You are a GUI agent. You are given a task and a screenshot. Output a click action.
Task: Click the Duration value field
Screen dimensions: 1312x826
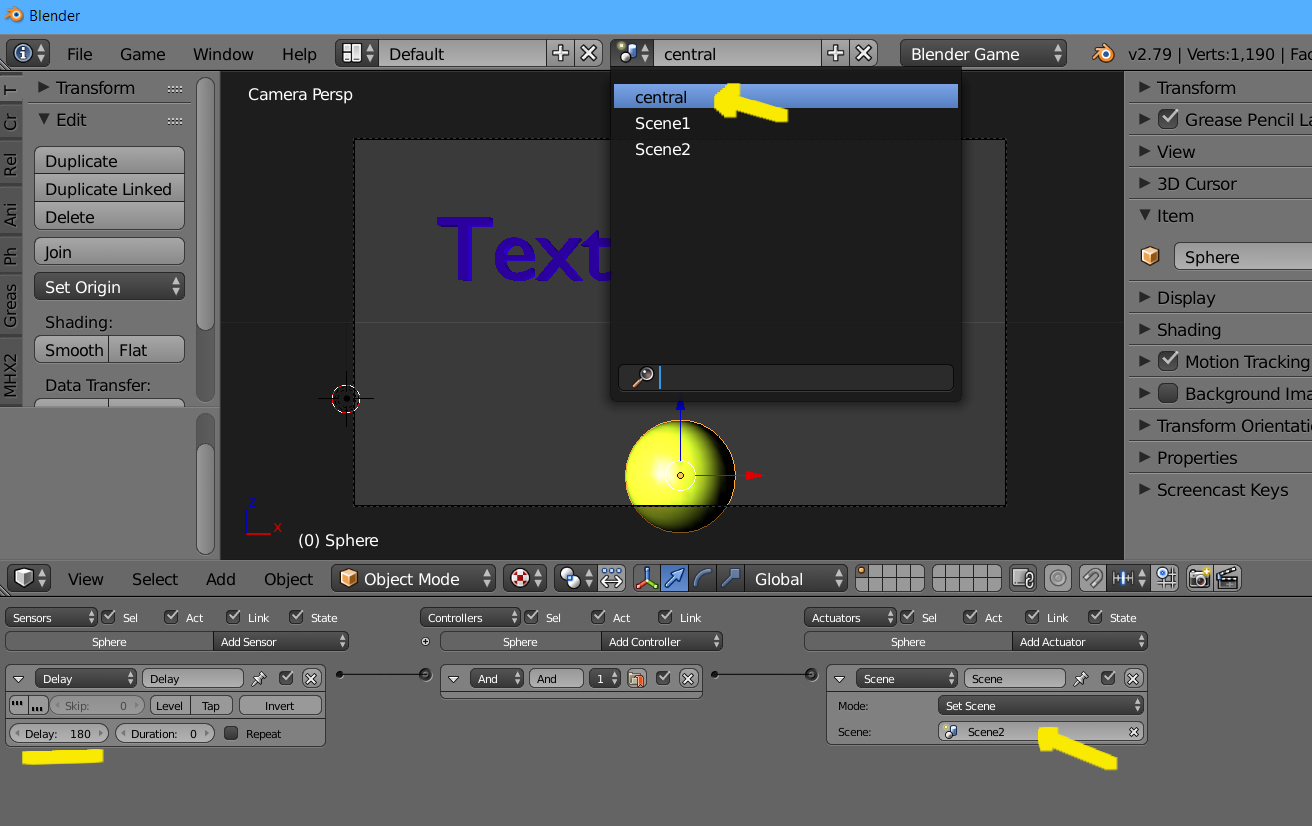[165, 733]
